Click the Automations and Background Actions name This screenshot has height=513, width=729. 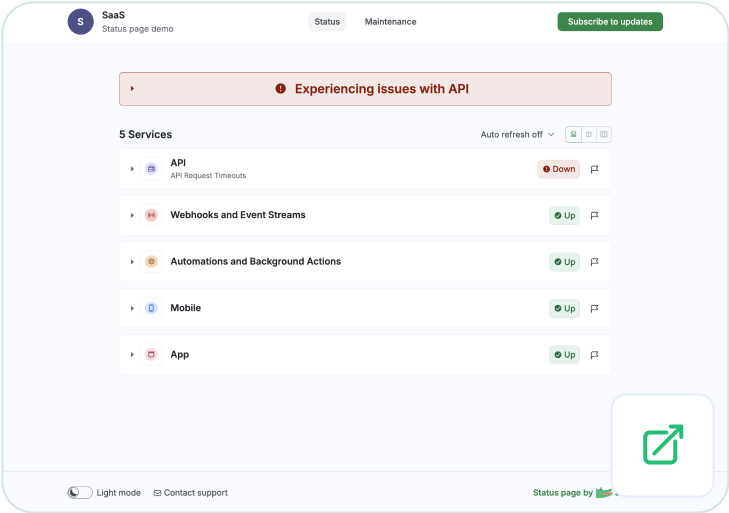tap(256, 261)
